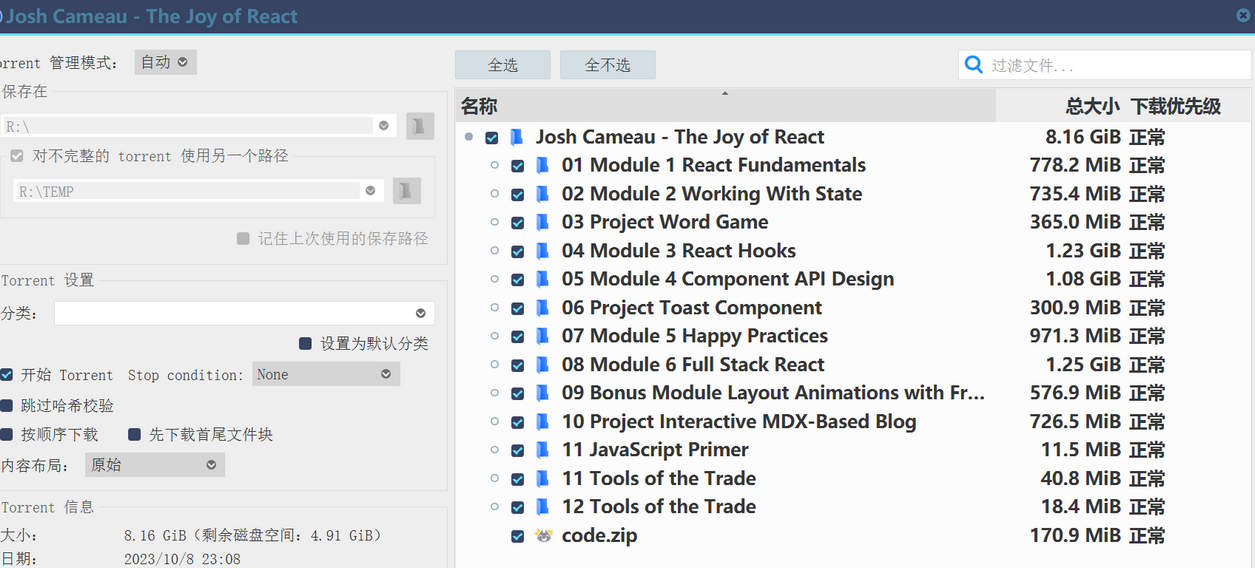The image size is (1255, 568).
Task: Expand the 08 Module 6 Full Stack React node
Action: coord(494,365)
